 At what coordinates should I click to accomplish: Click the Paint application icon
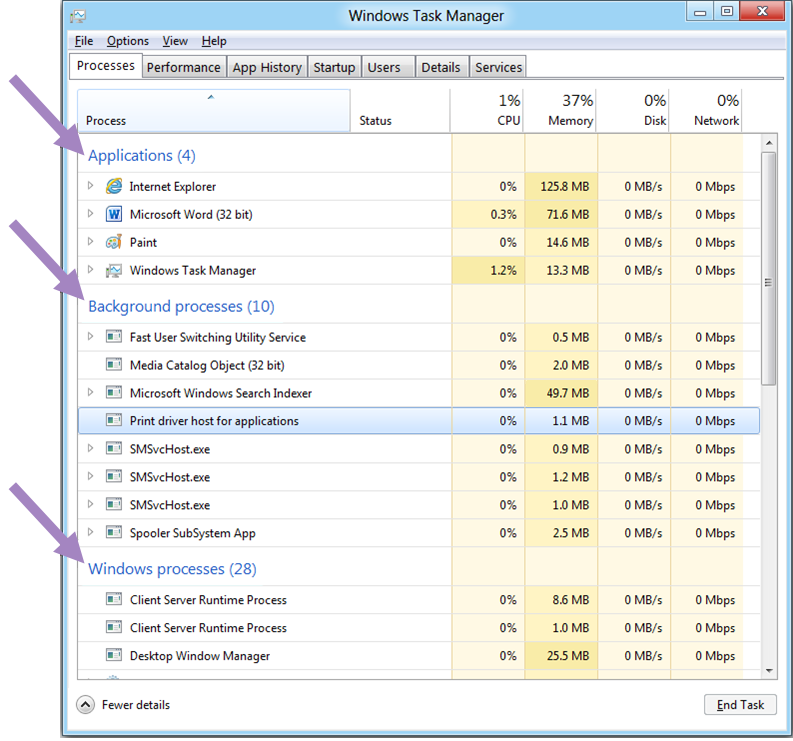click(113, 243)
